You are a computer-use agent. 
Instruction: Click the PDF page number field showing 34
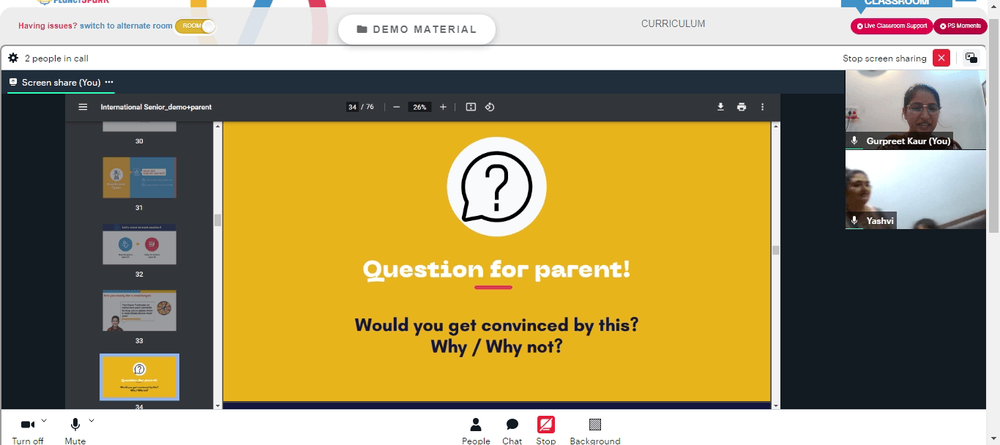352,107
